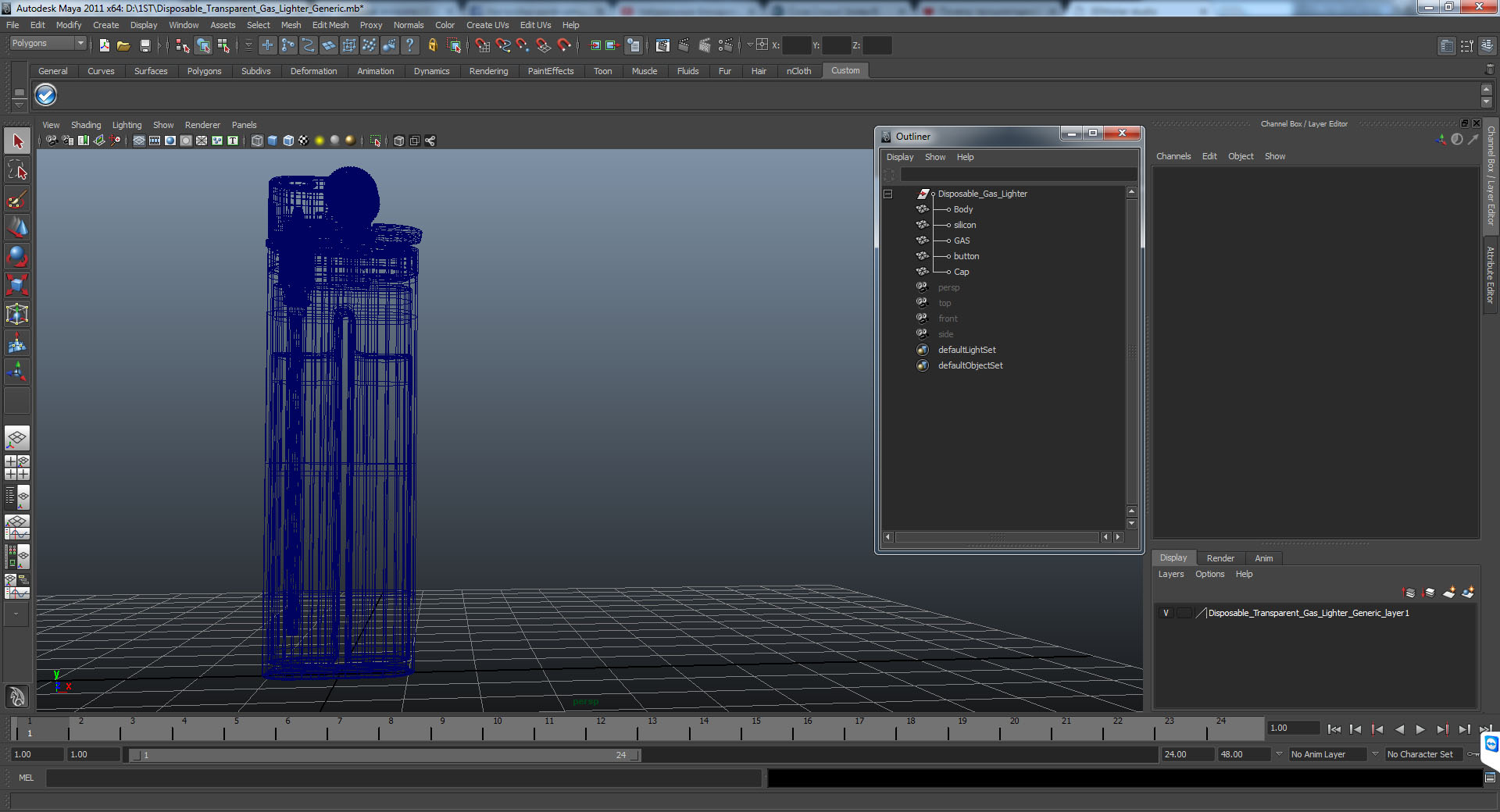Toggle visibility V of lighter layer
Viewport: 1500px width, 812px height.
tap(1166, 613)
